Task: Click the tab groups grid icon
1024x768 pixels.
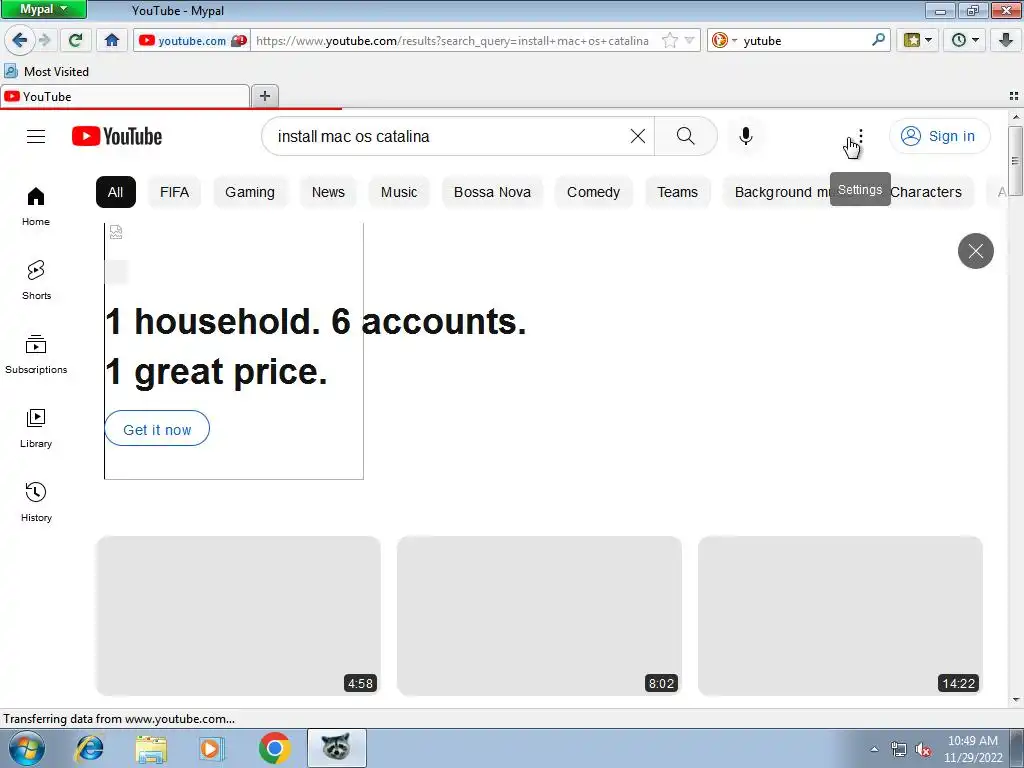Action: click(1014, 96)
